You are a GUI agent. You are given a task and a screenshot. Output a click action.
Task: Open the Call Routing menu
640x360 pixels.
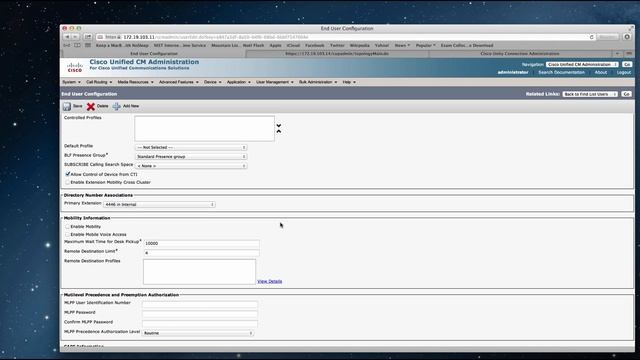(99, 82)
